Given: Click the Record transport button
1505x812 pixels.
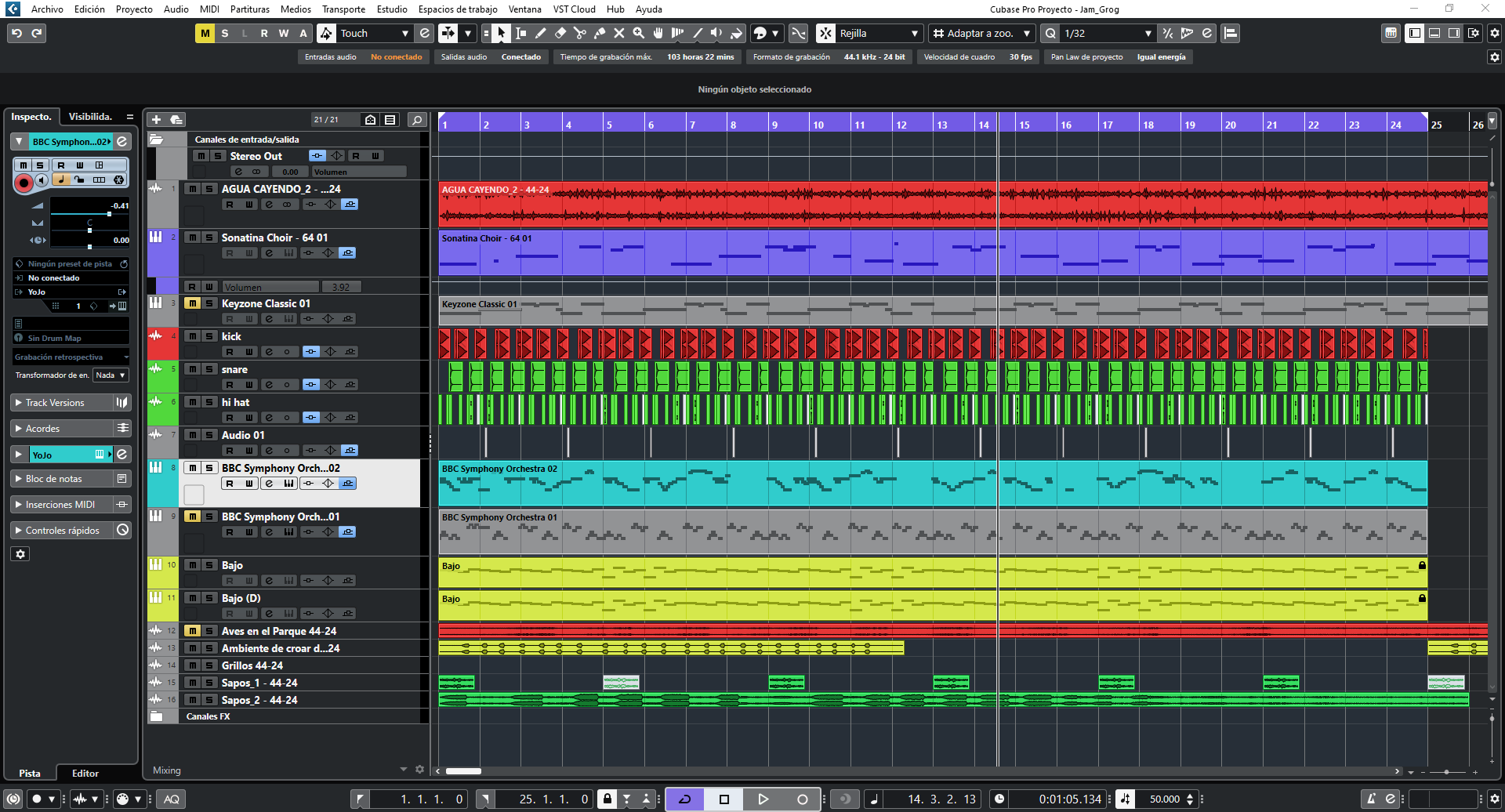Looking at the screenshot, I should [802, 799].
